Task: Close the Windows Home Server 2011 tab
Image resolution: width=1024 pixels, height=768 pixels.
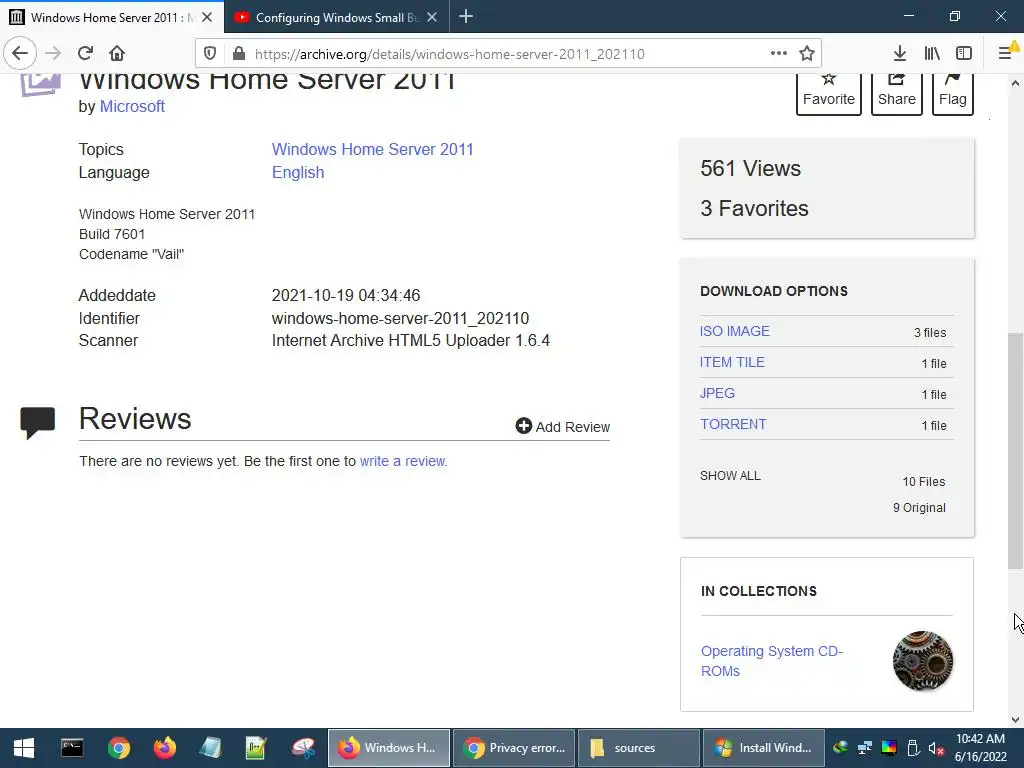Action: coord(207,18)
